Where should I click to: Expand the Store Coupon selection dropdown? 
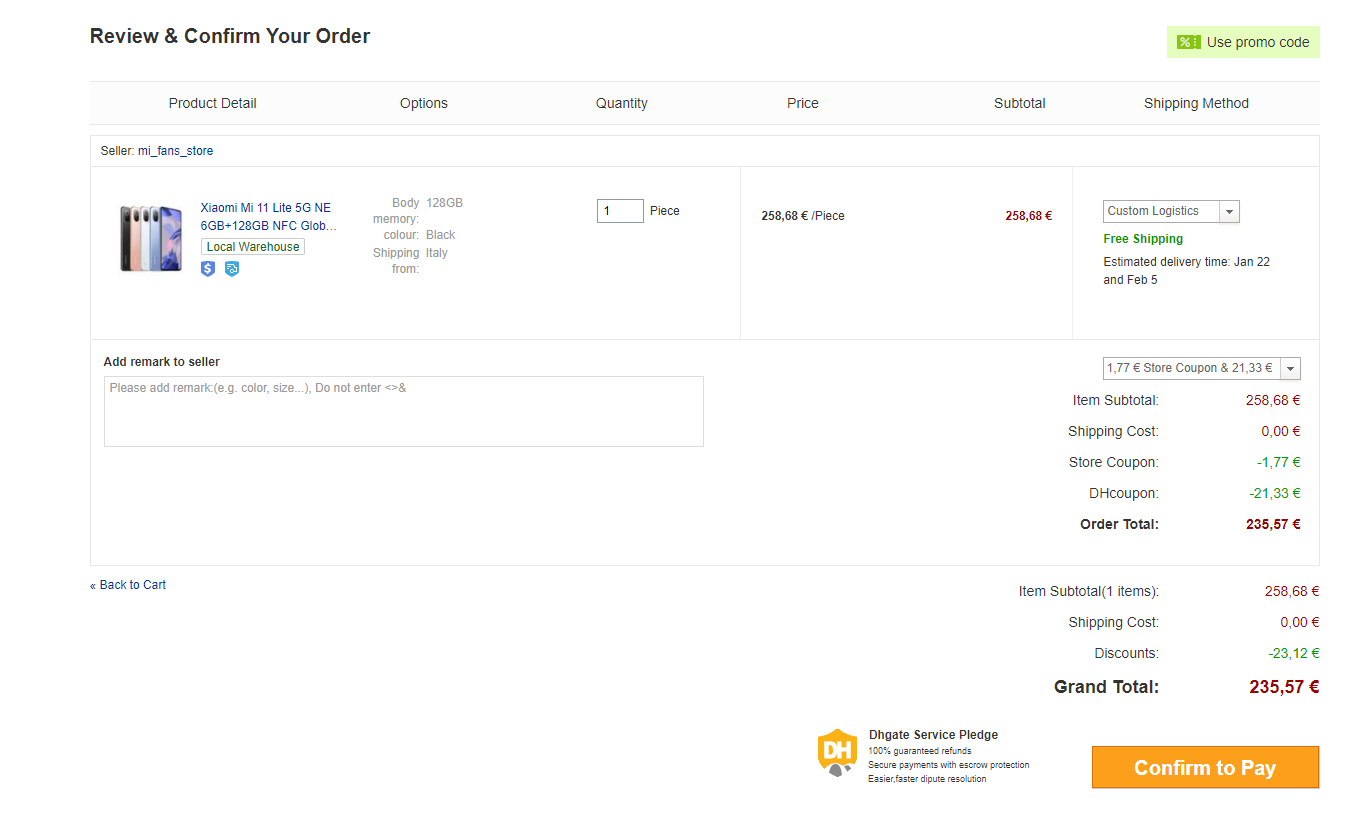tap(1202, 368)
